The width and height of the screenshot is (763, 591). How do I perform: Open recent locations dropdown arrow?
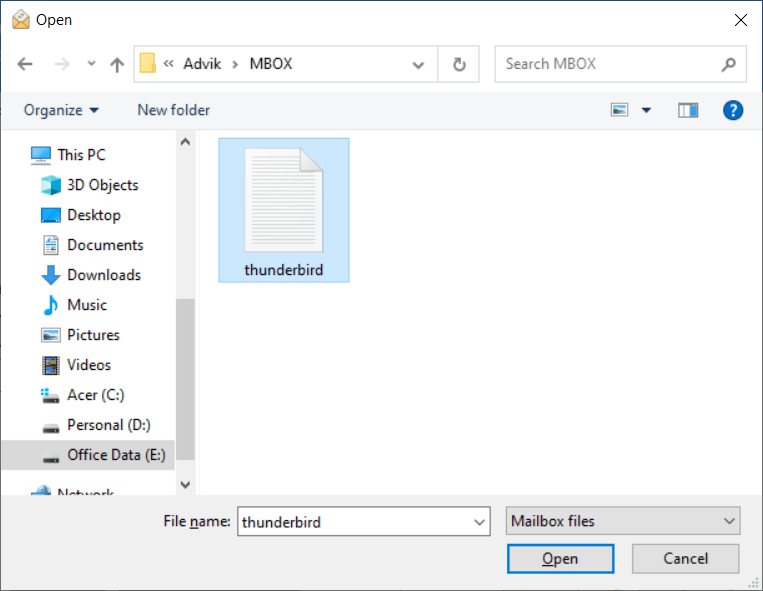click(91, 64)
